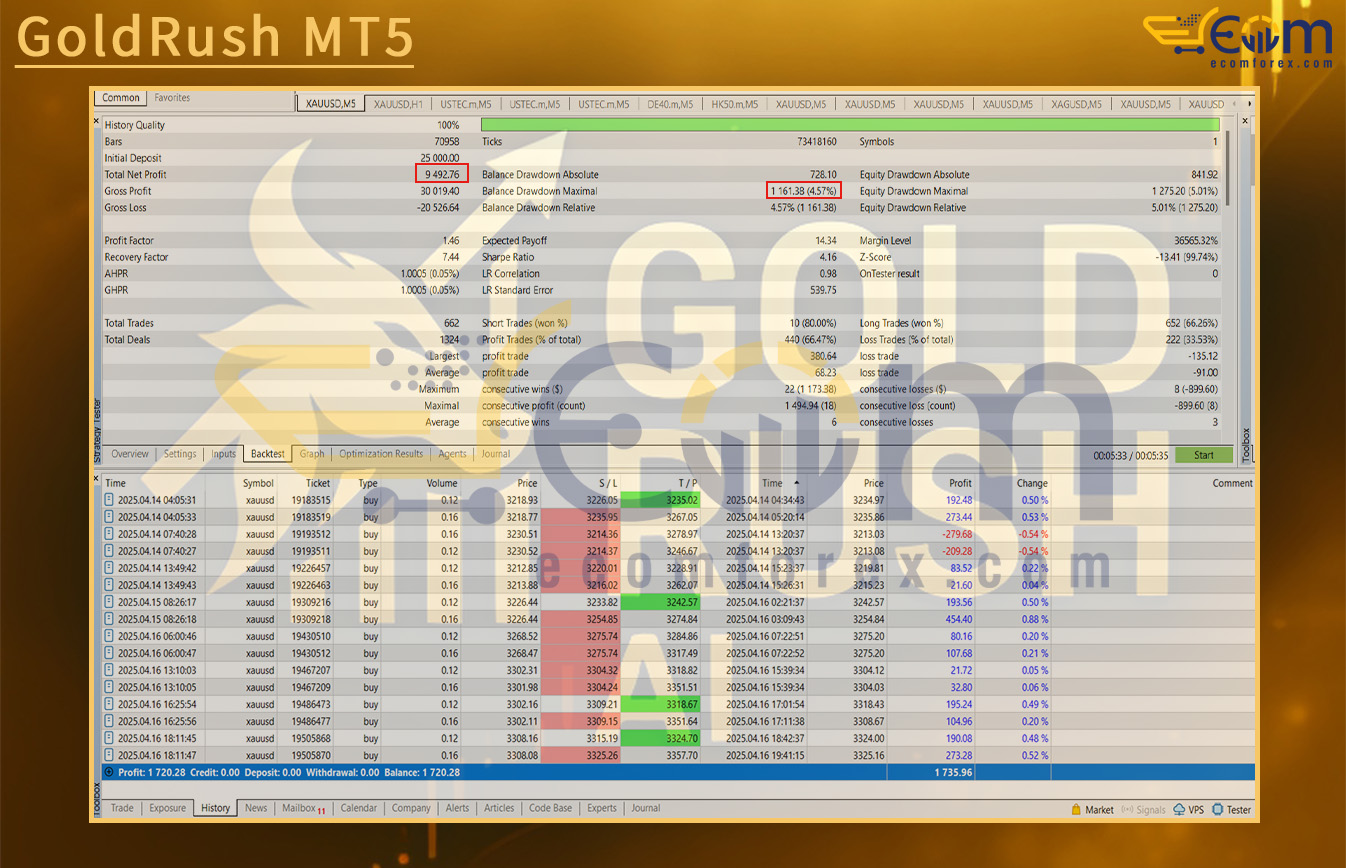This screenshot has width=1346, height=868.
Task: Click the deal icon for ticket 19467207
Action: click(109, 670)
